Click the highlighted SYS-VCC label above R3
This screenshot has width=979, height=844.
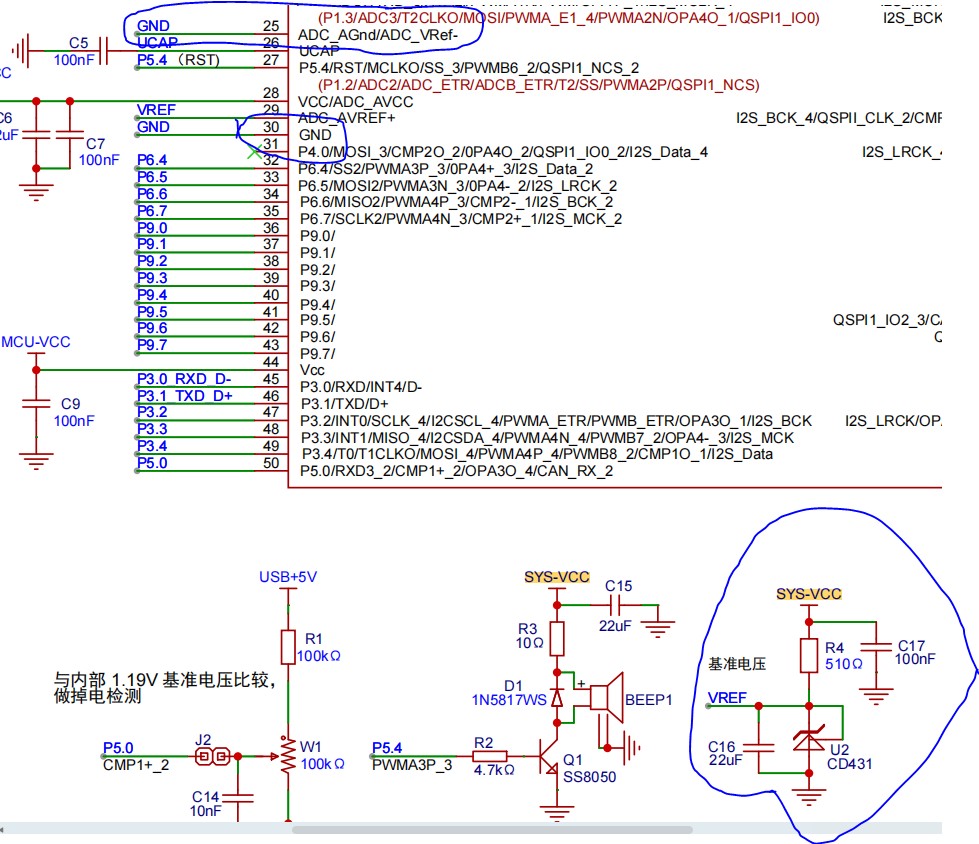[x=557, y=577]
